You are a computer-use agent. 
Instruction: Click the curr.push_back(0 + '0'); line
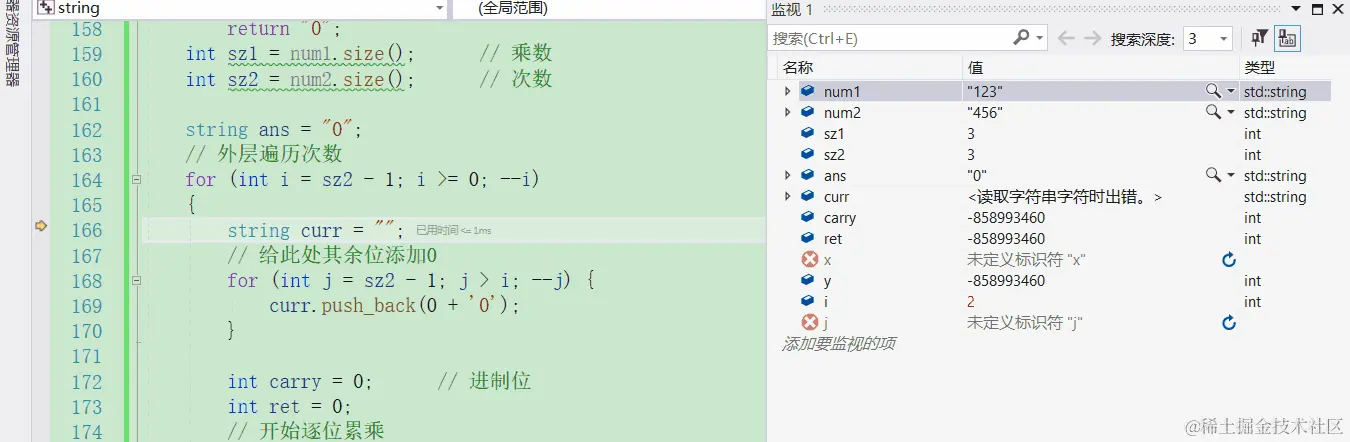pyautogui.click(x=395, y=305)
